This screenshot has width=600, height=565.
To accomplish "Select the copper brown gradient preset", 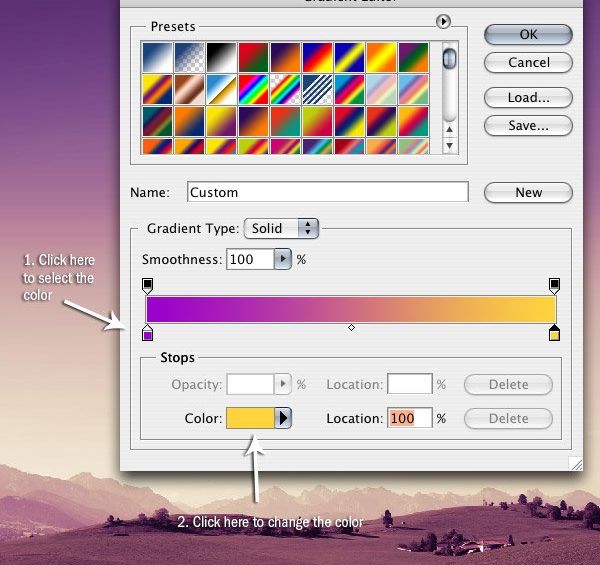I will tap(189, 90).
